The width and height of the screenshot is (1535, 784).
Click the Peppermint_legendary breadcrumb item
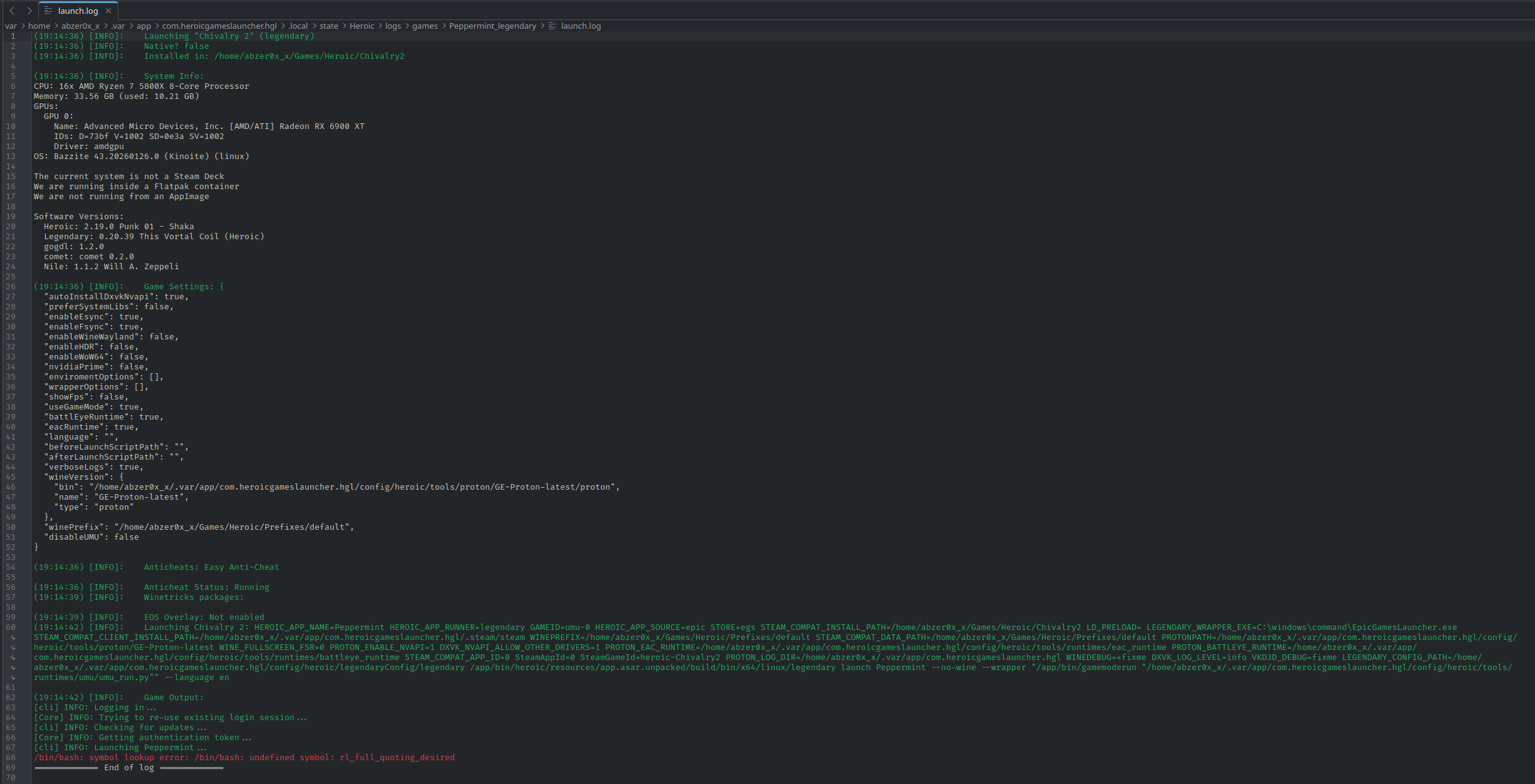[x=492, y=26]
